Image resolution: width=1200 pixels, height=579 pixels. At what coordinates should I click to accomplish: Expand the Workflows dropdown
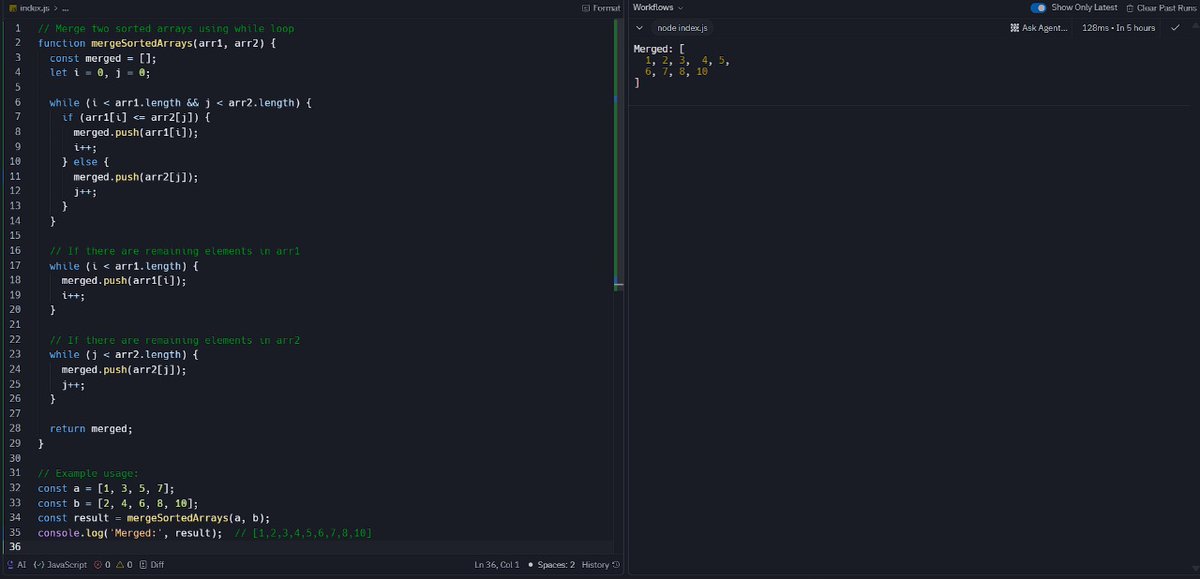point(658,8)
